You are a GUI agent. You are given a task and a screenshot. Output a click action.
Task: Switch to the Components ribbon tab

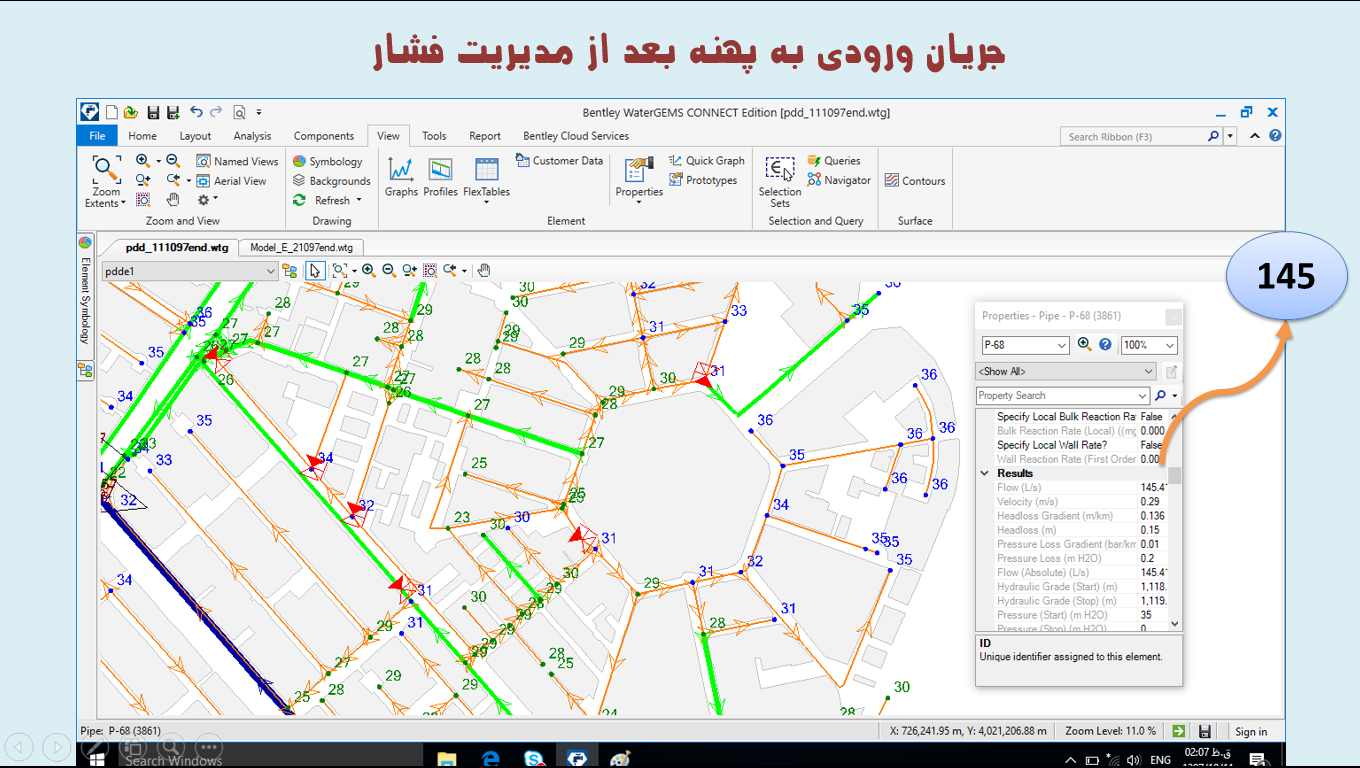(x=324, y=136)
